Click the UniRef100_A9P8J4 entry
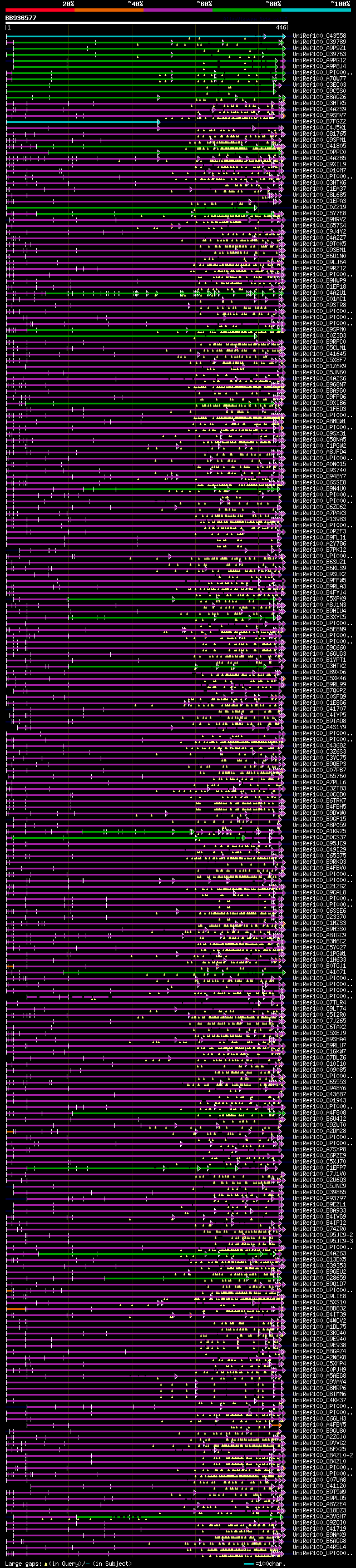This screenshot has height=1568, width=356. coord(319,66)
